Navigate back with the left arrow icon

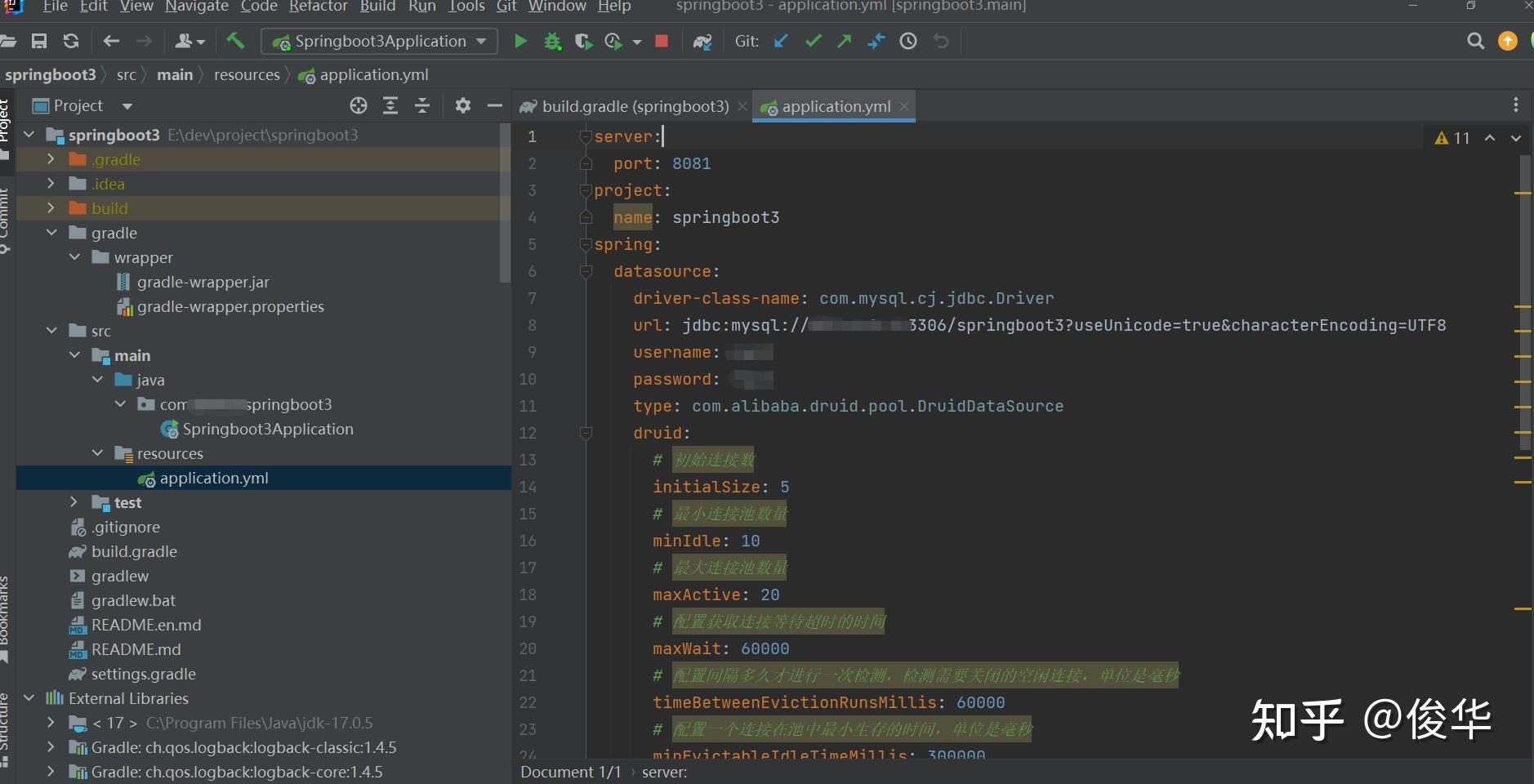111,41
